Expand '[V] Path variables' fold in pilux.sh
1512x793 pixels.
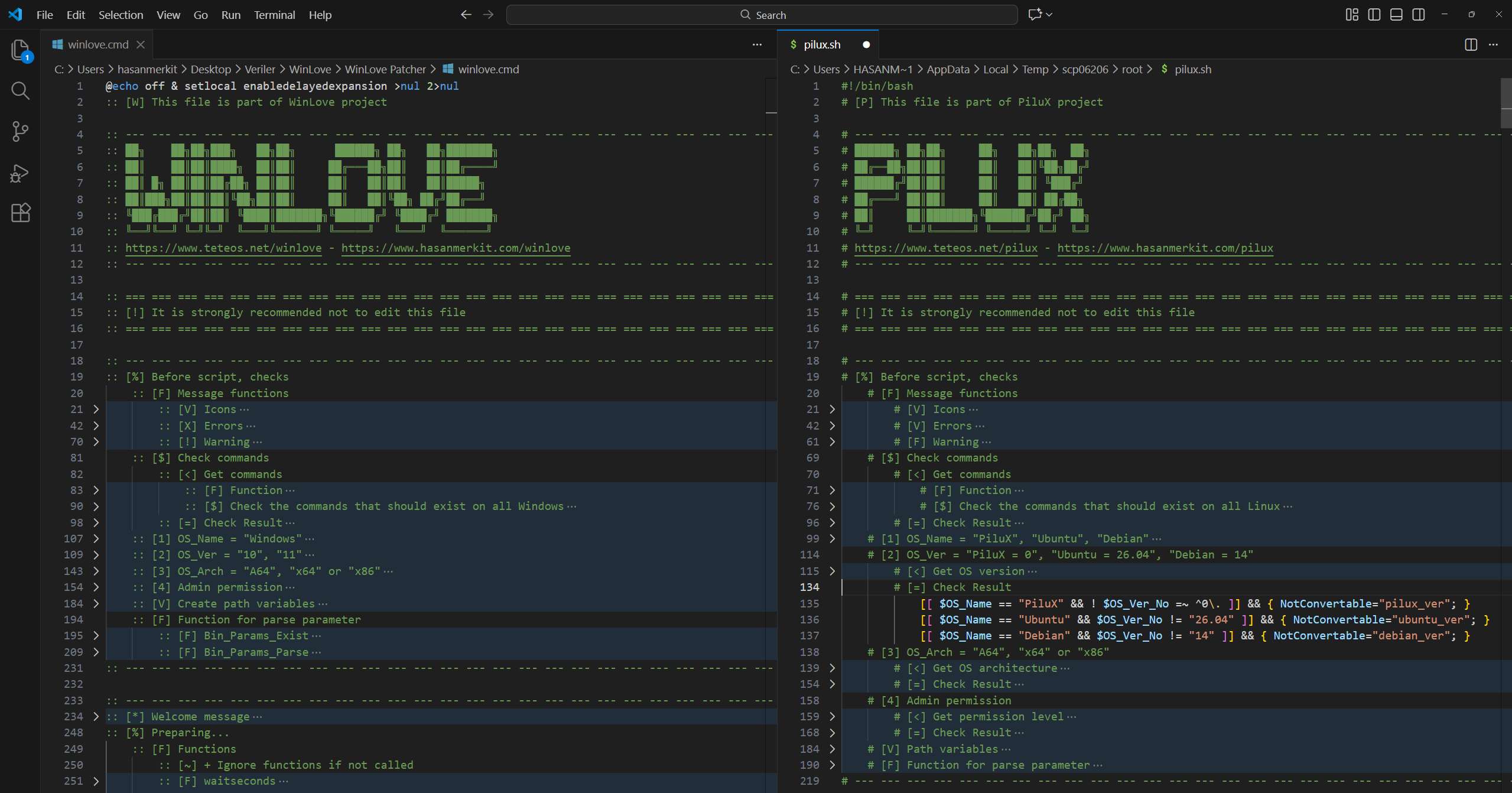832,749
